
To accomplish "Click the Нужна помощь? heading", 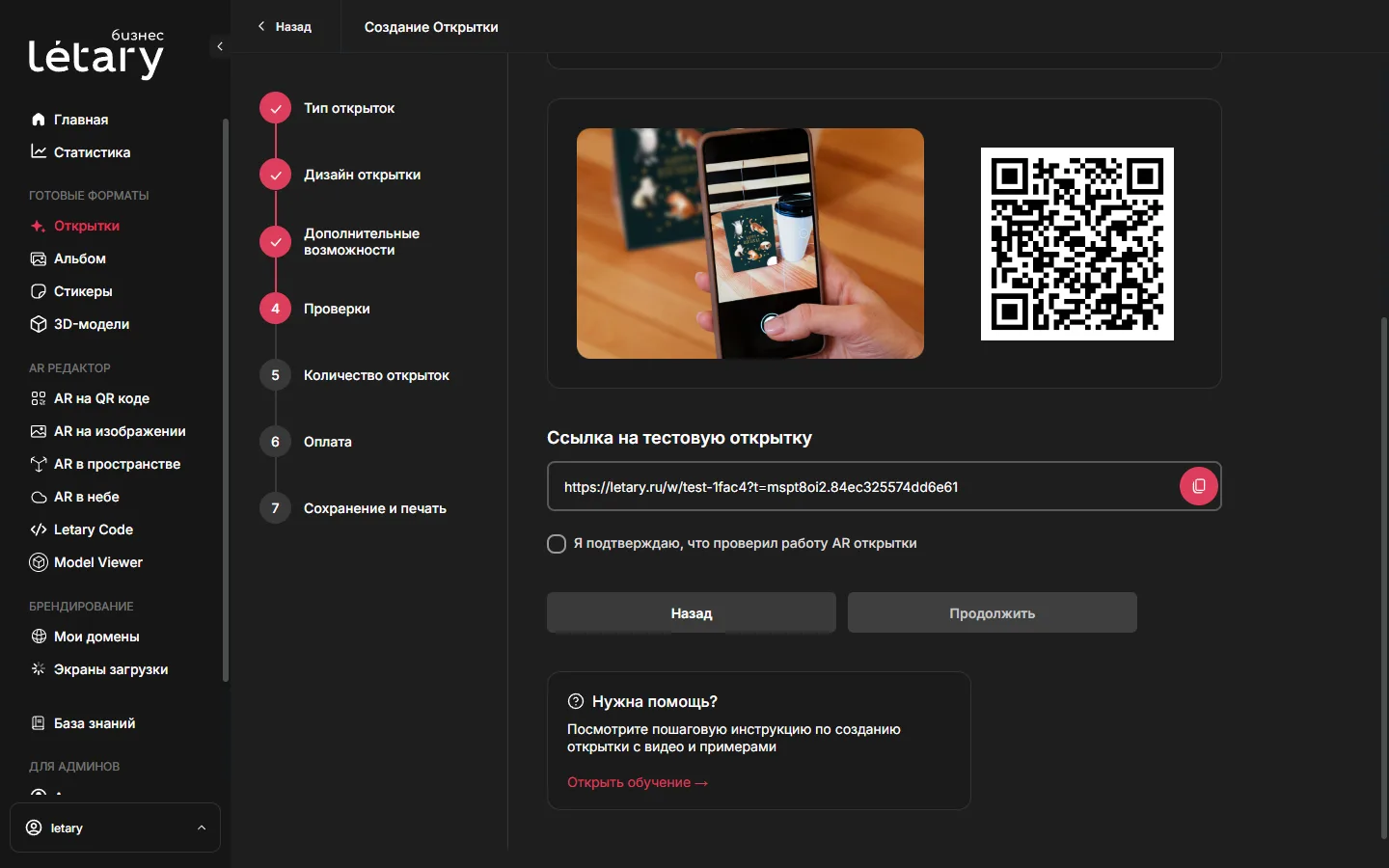I will click(x=655, y=701).
